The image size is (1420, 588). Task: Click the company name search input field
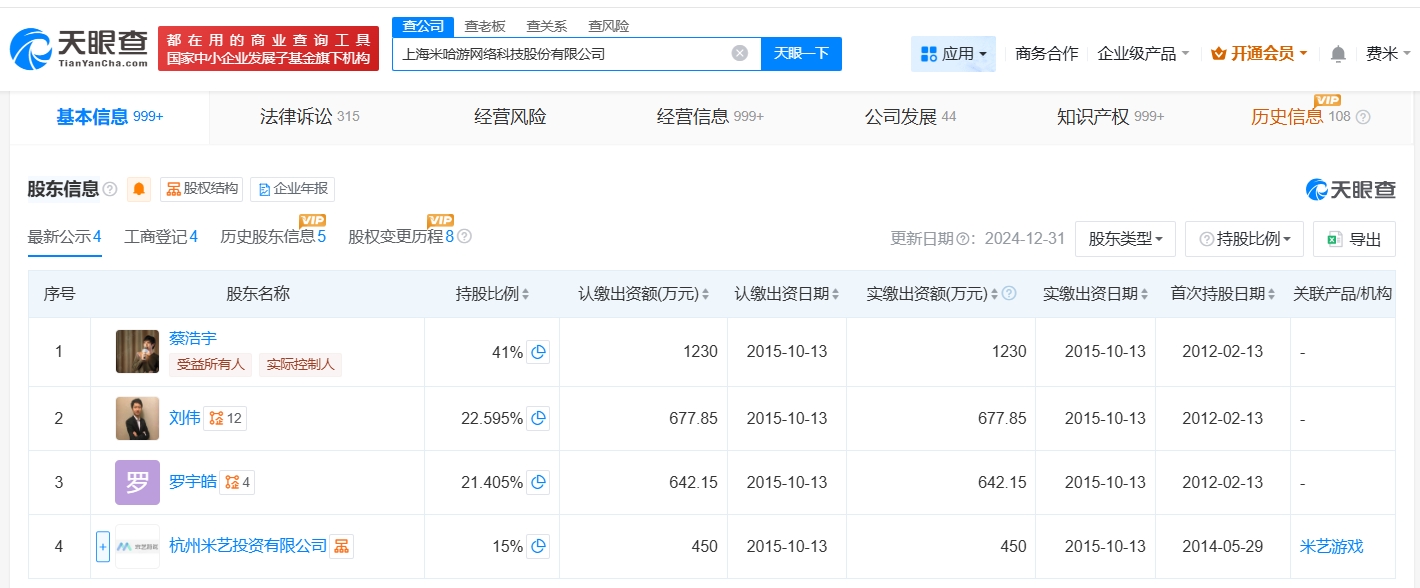point(560,54)
